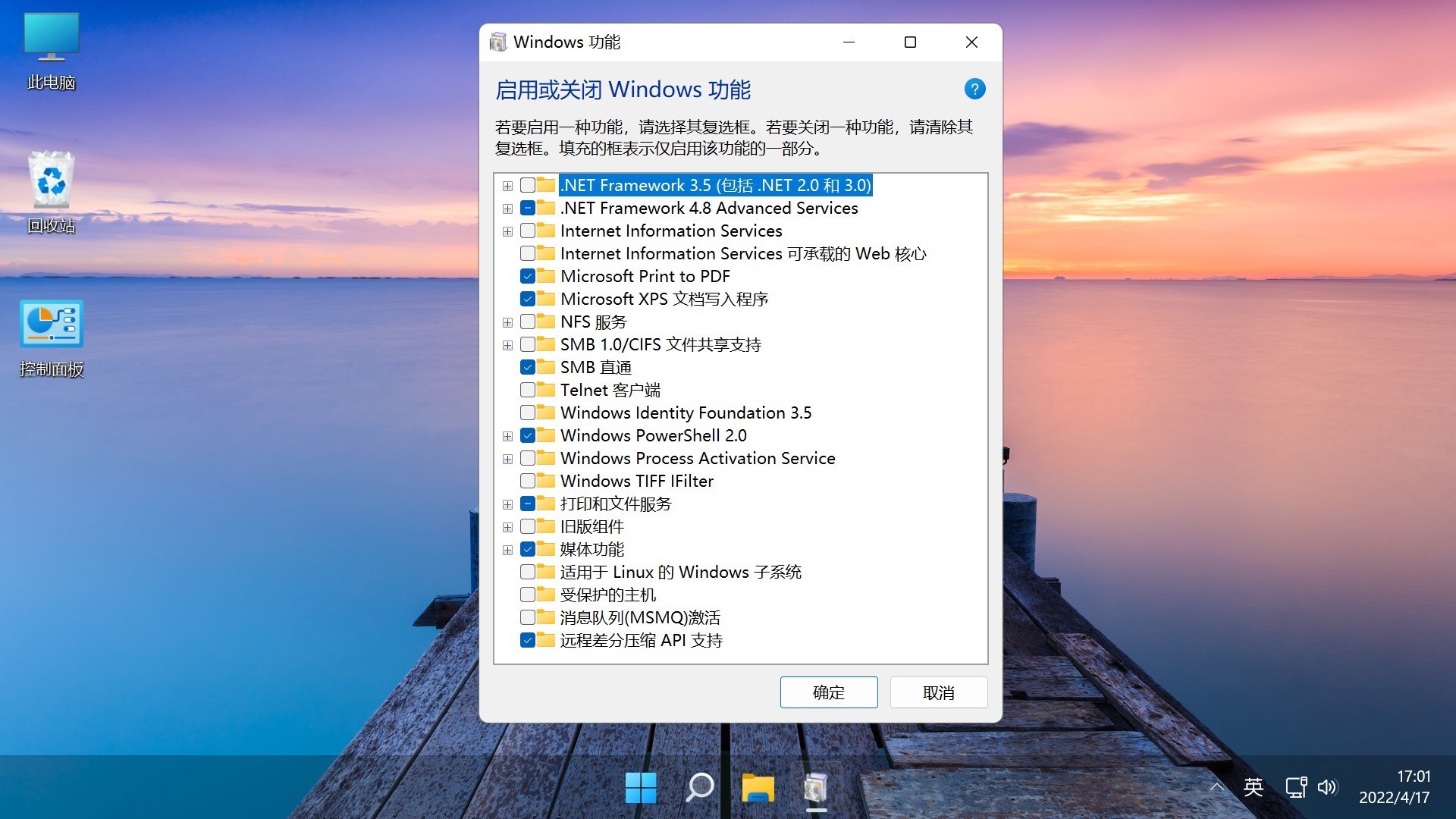Click the 确定 button
Viewport: 1456px width, 819px height.
point(828,692)
